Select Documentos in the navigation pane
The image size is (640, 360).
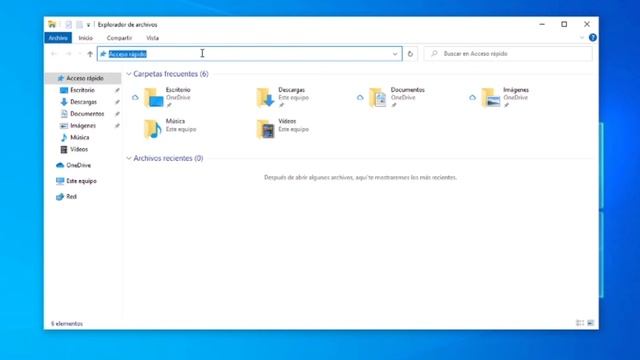87,114
